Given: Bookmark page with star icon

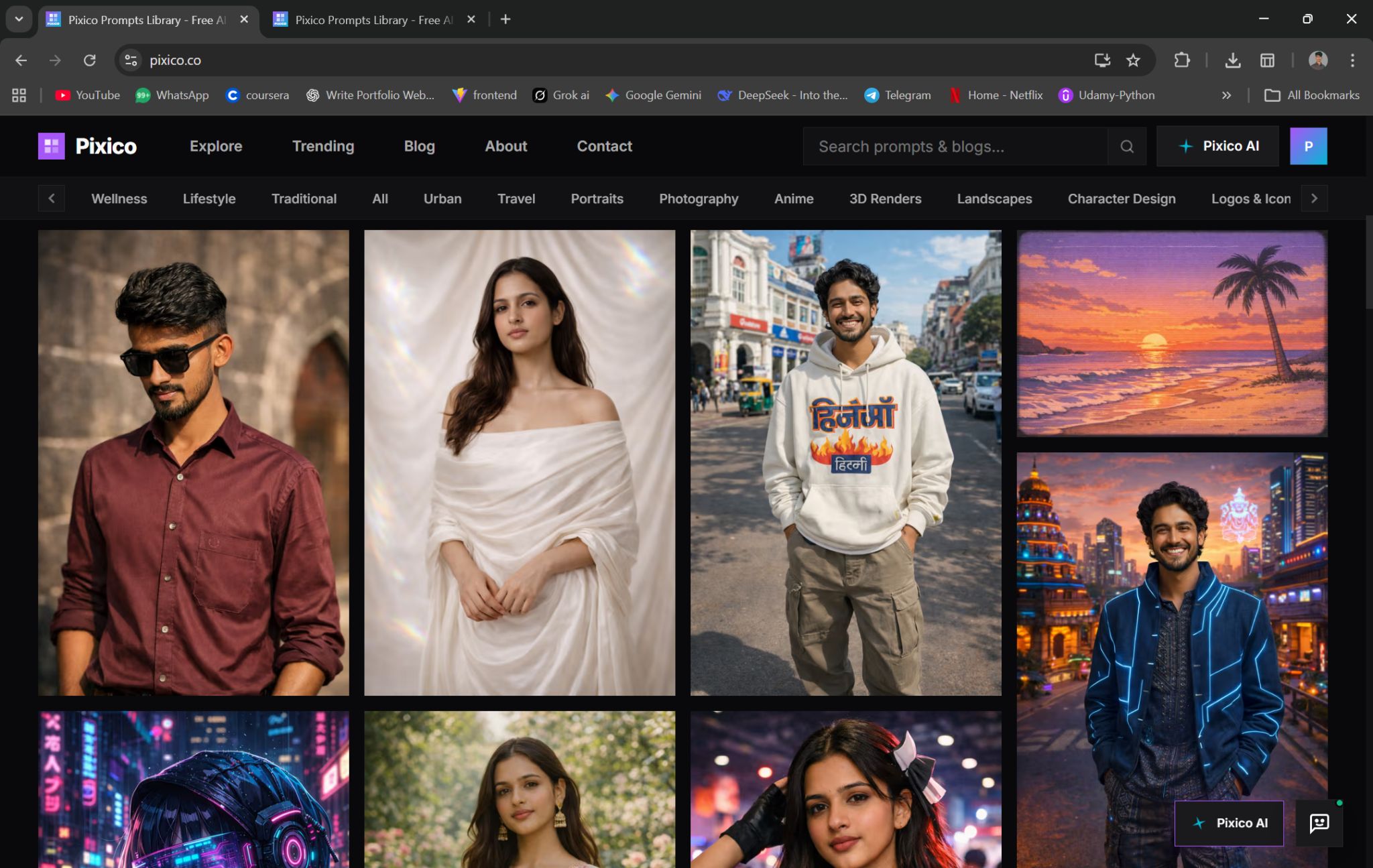Looking at the screenshot, I should pyautogui.click(x=1133, y=60).
